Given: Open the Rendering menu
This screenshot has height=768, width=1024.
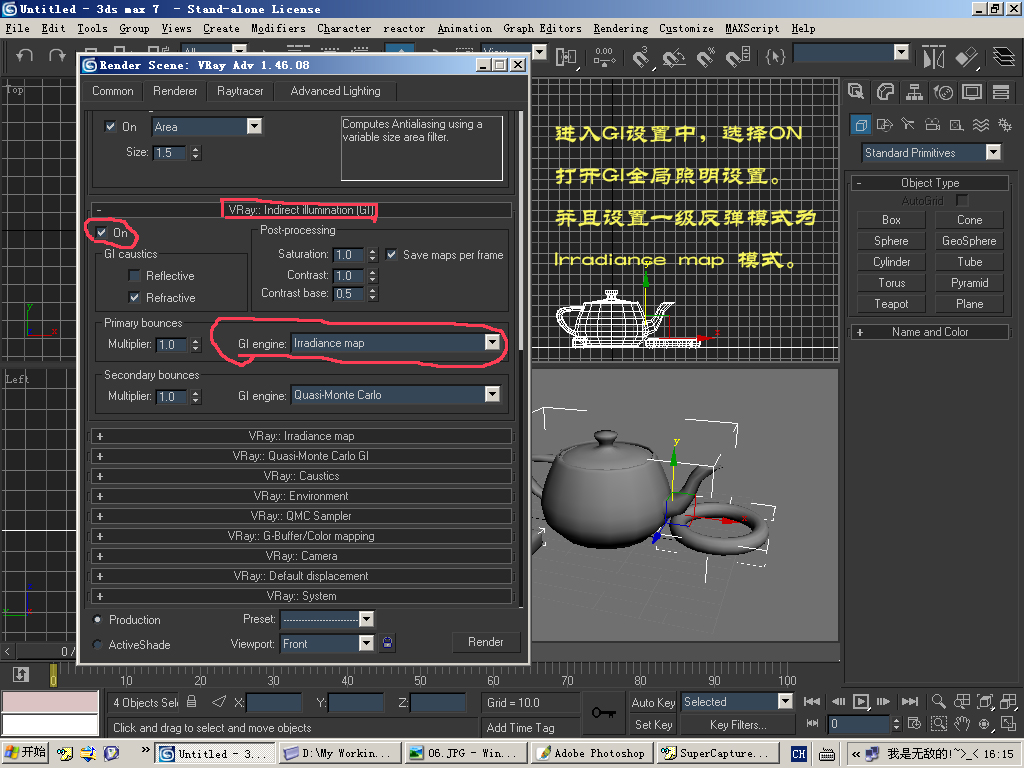Looking at the screenshot, I should pyautogui.click(x=620, y=28).
